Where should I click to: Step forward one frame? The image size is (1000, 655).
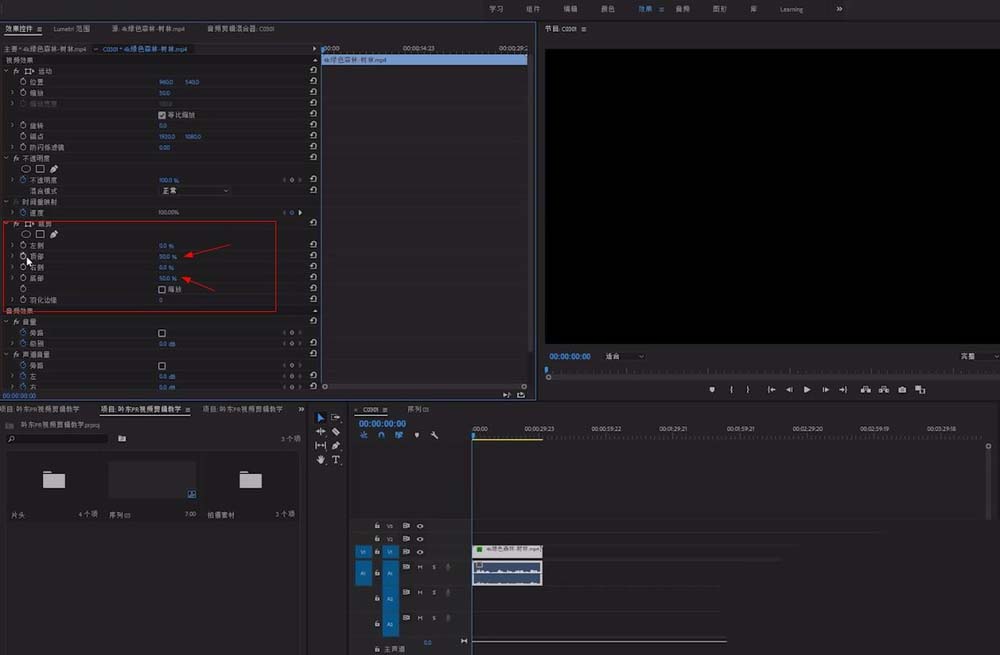point(825,390)
